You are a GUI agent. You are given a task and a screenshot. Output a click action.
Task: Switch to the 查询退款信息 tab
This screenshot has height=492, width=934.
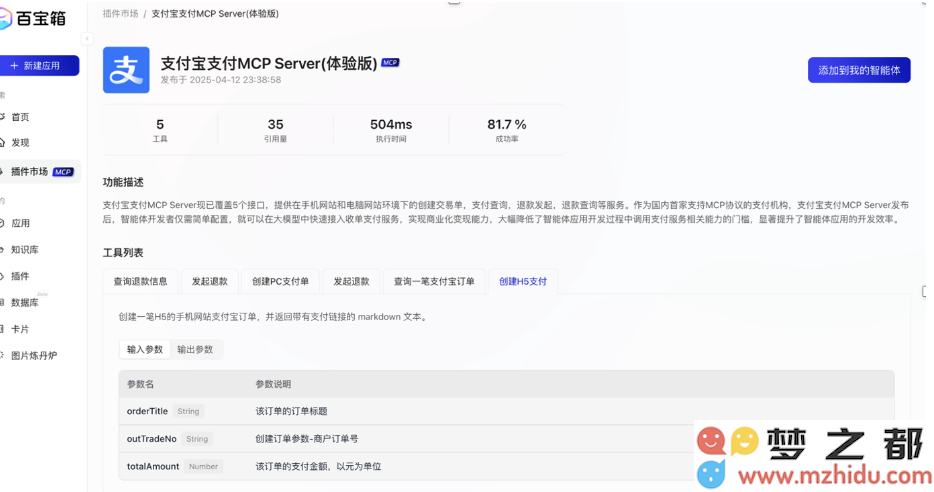[141, 281]
